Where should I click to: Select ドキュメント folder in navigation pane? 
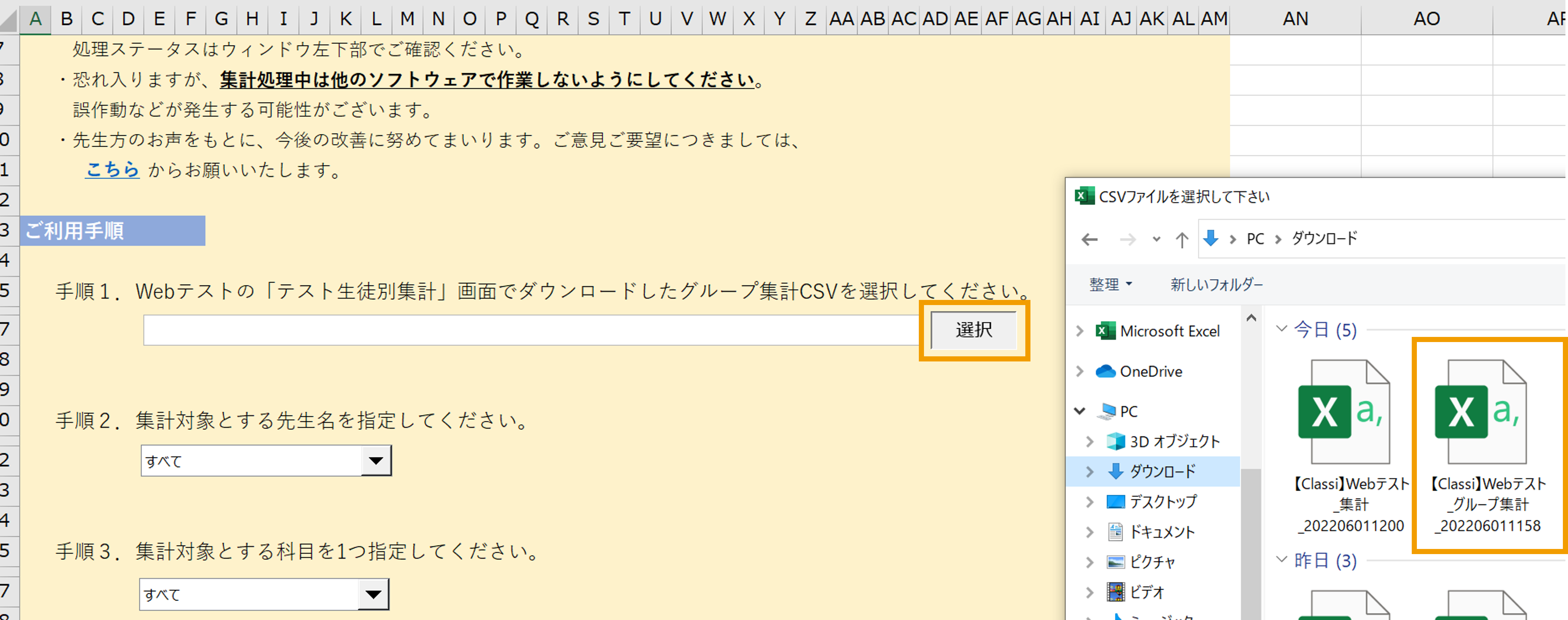pos(1151,532)
